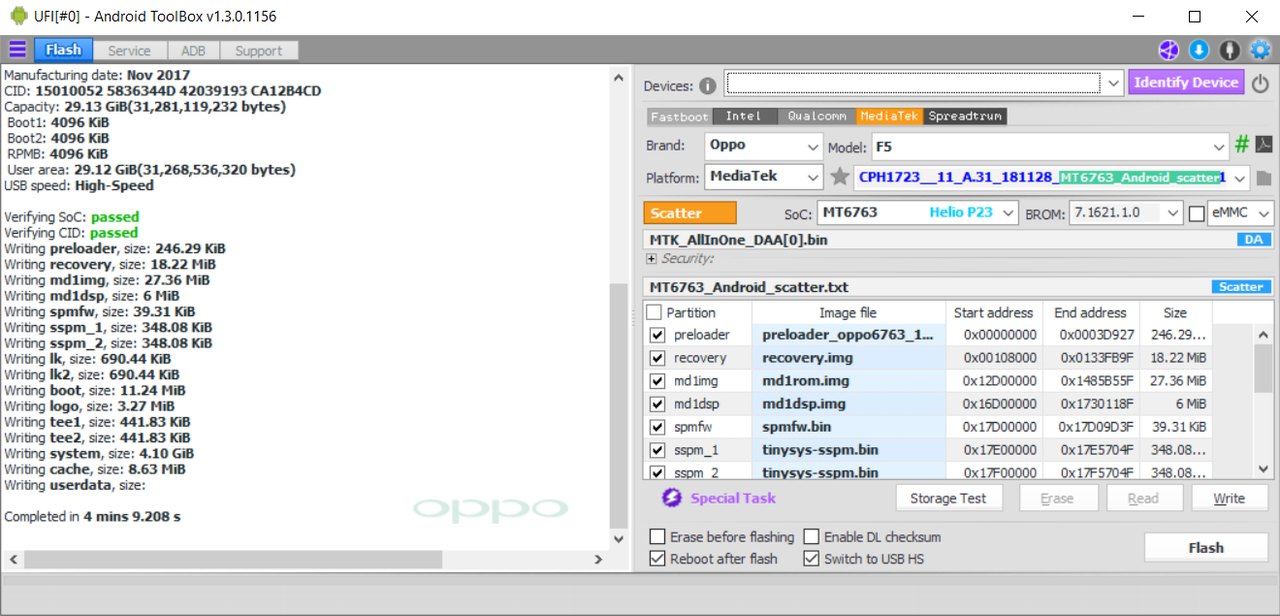The image size is (1280, 616).
Task: Uncheck the recovery partition checkbox
Action: (657, 358)
